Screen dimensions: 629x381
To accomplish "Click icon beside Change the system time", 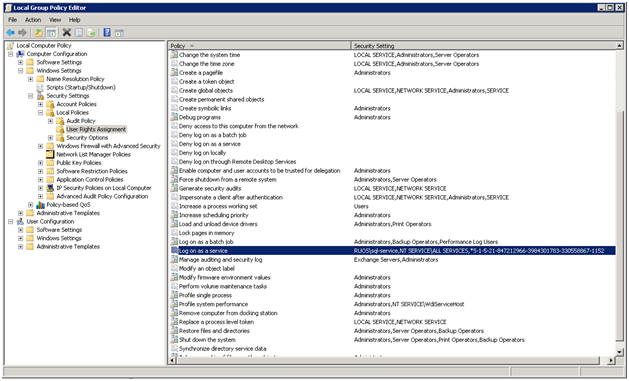I will click(x=174, y=55).
